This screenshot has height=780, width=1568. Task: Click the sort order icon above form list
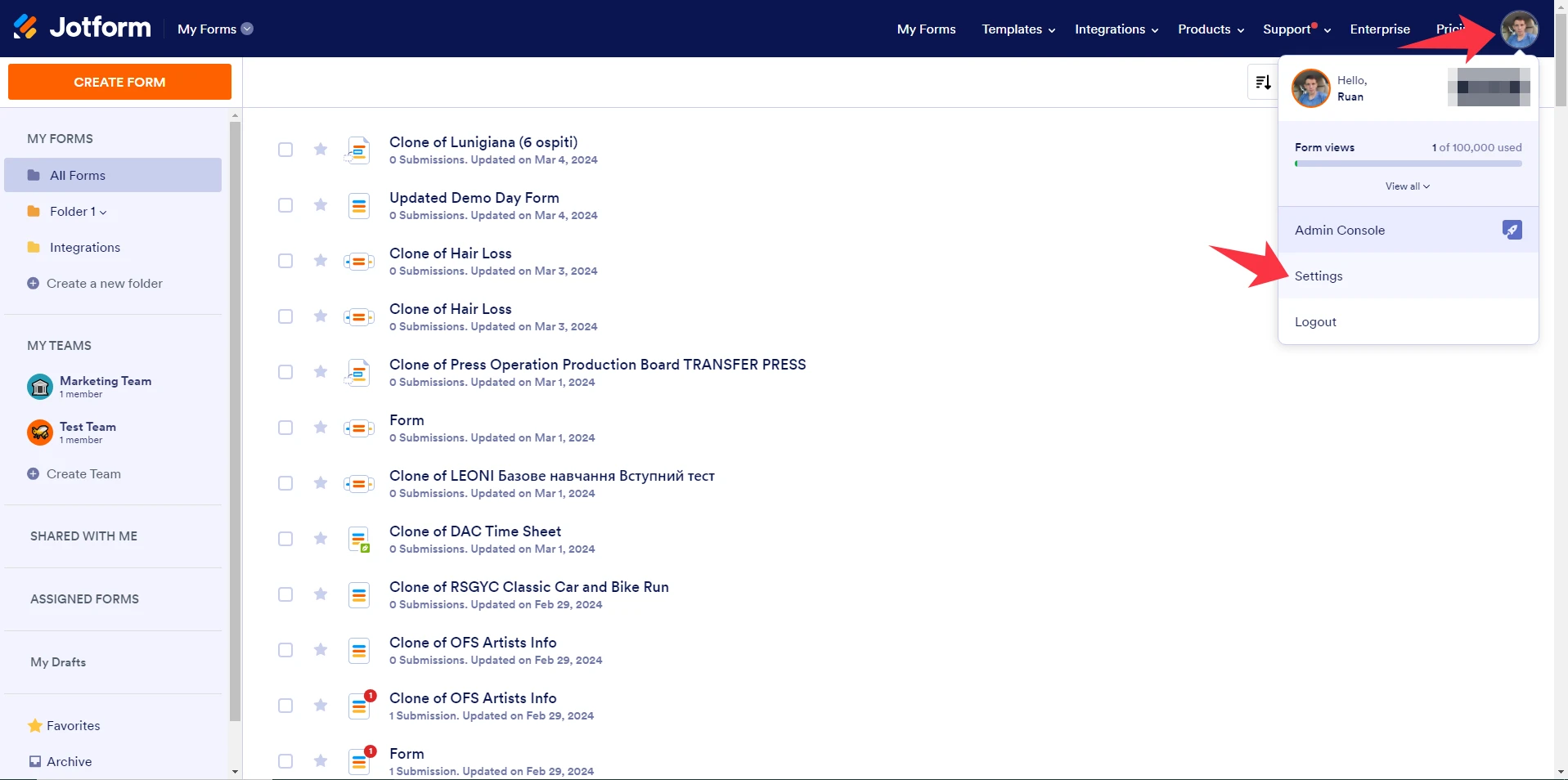coord(1262,82)
